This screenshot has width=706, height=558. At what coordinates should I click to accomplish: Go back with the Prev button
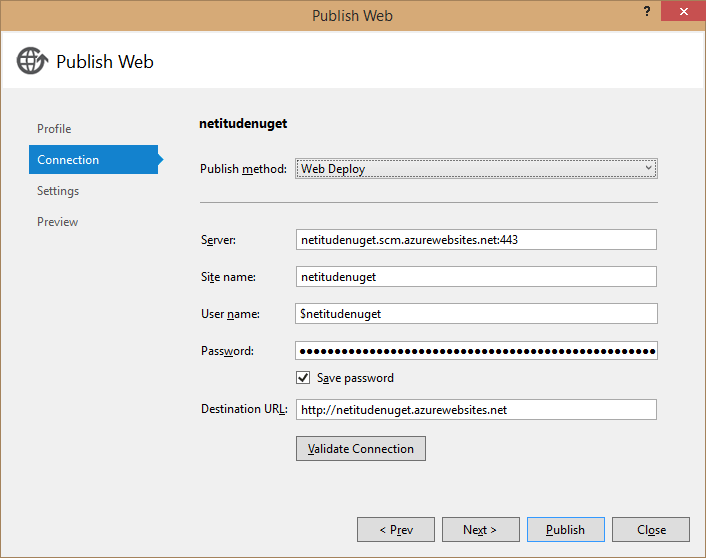[x=396, y=530]
